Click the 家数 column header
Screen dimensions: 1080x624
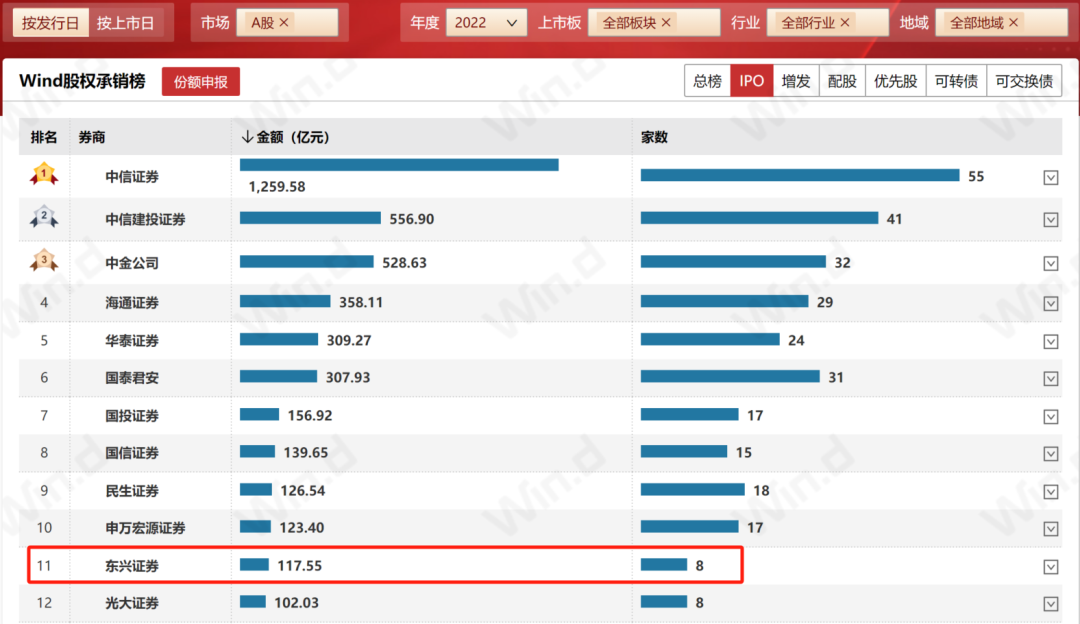654,137
